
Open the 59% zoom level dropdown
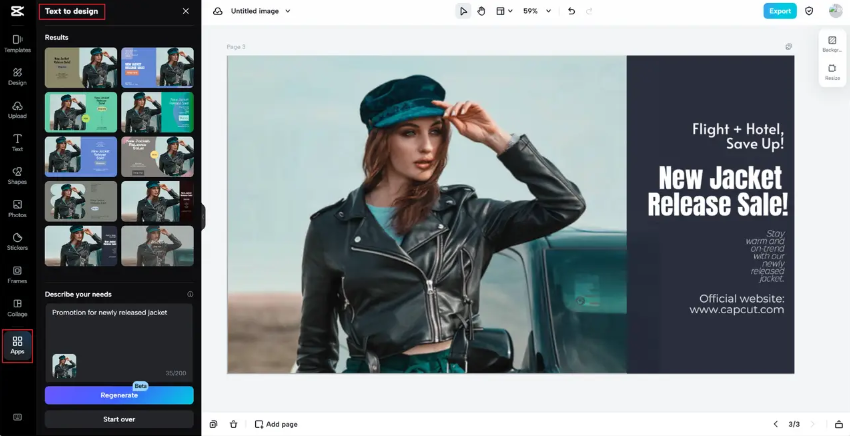537,11
